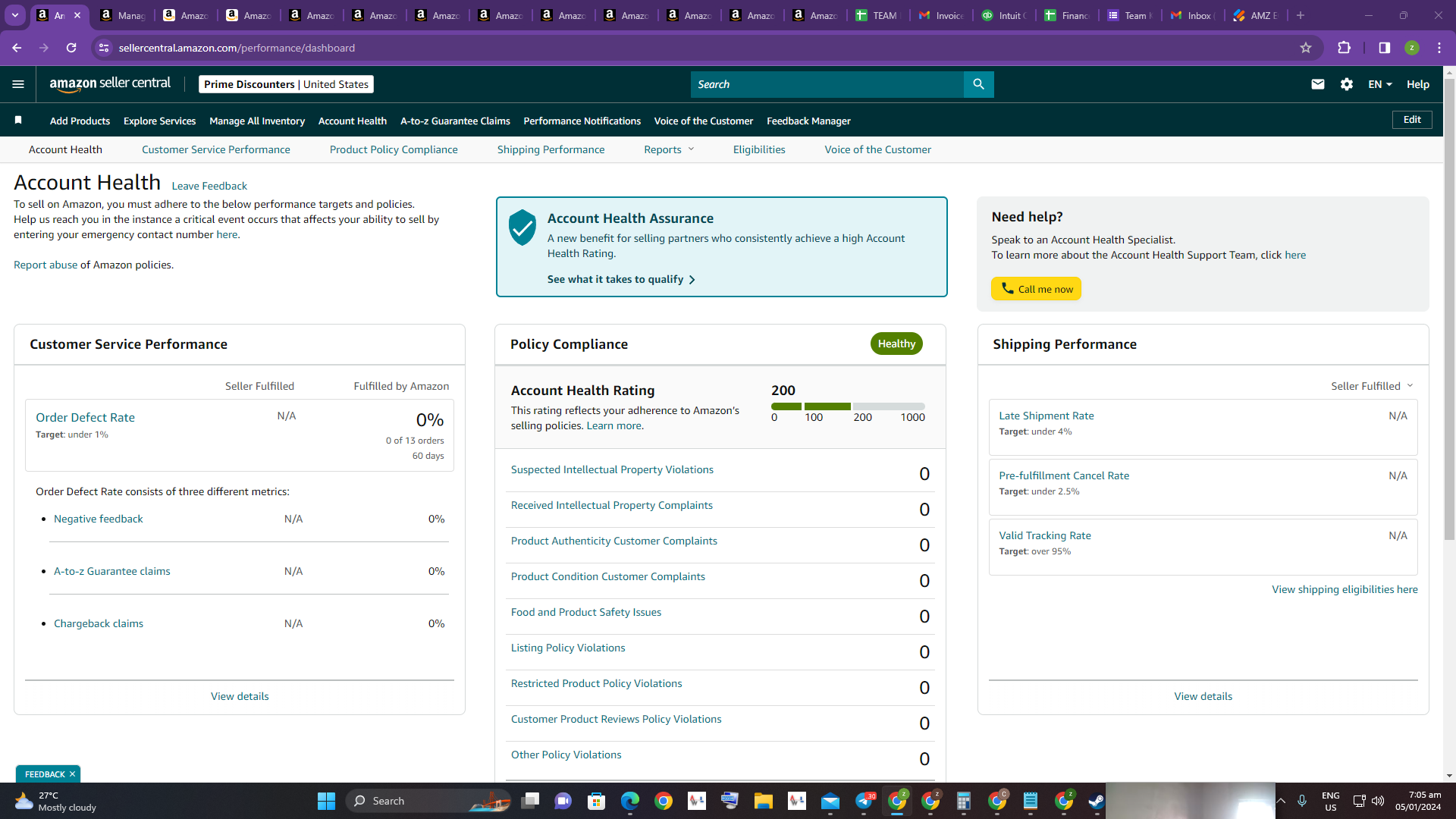Switch to the AMZ browser tab
This screenshot has height=819, width=1456.
coord(1256,15)
